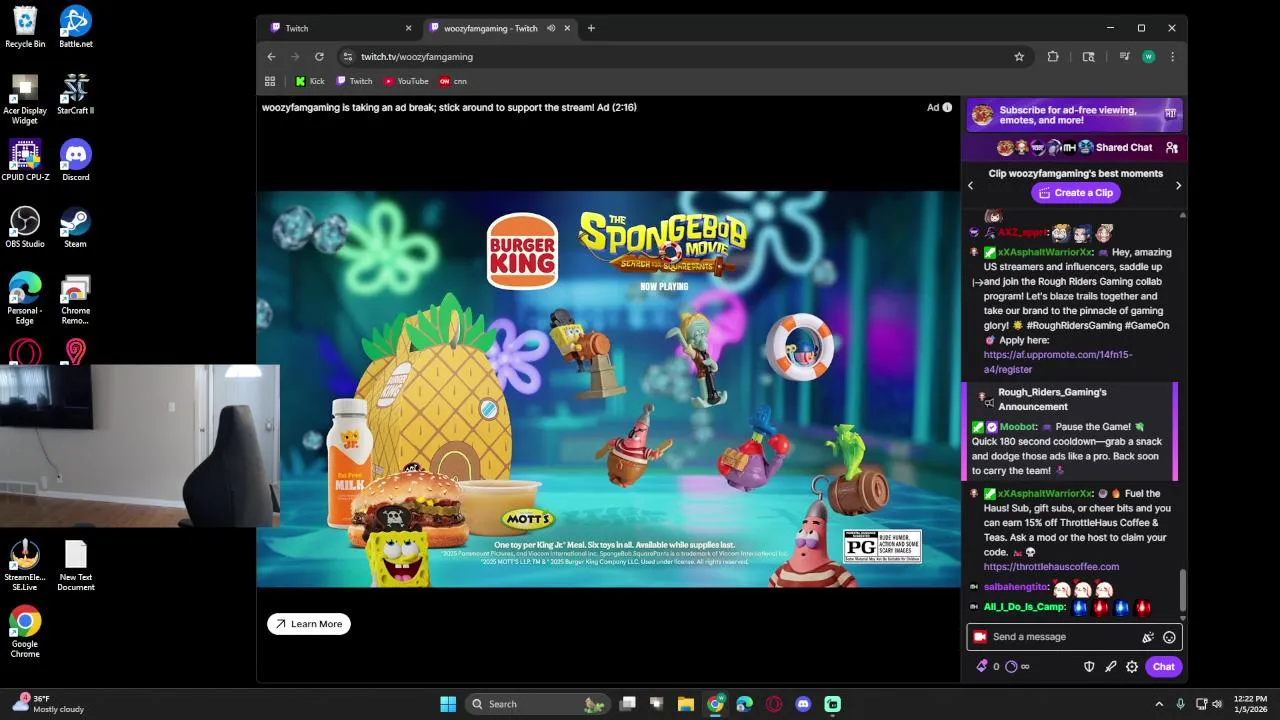Open the Bits gem icon below chat
1280x720 pixels.
(x=982, y=666)
